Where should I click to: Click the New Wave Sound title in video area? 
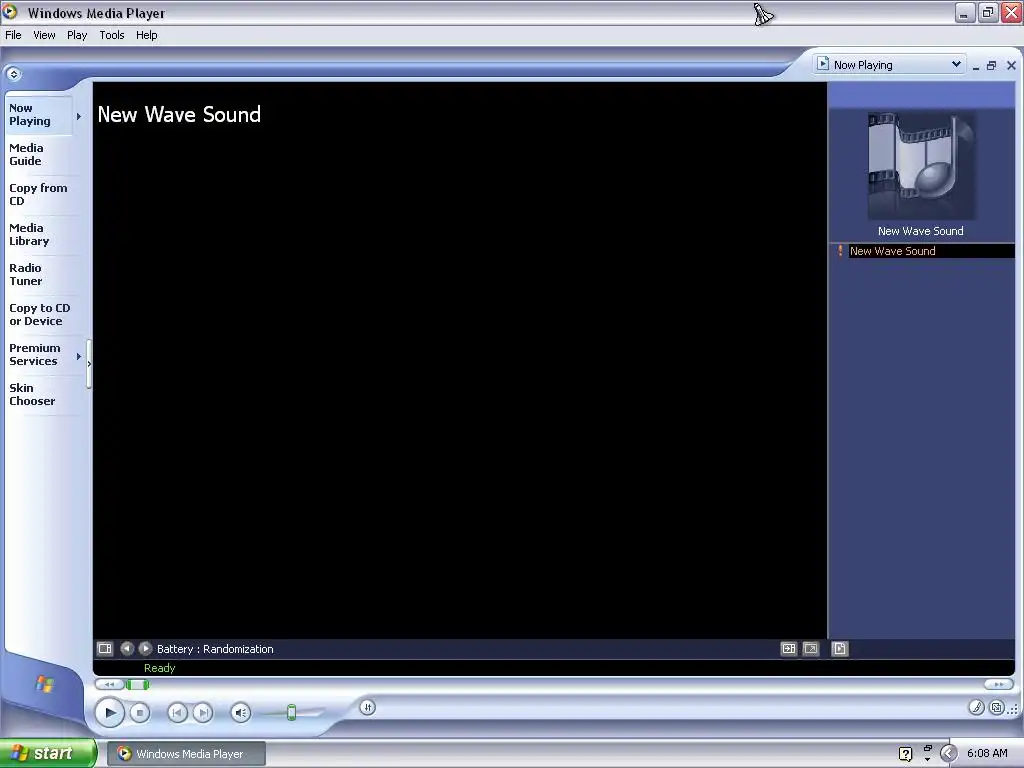tap(179, 115)
